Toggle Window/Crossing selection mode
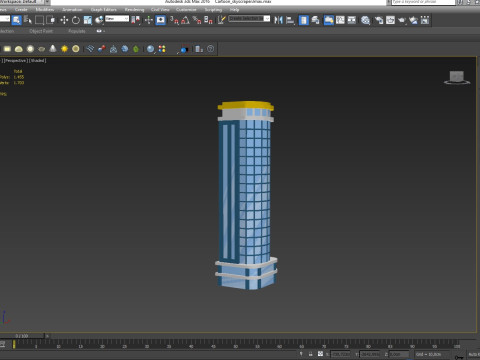Screen dimensions: 480x360 pos(51,20)
